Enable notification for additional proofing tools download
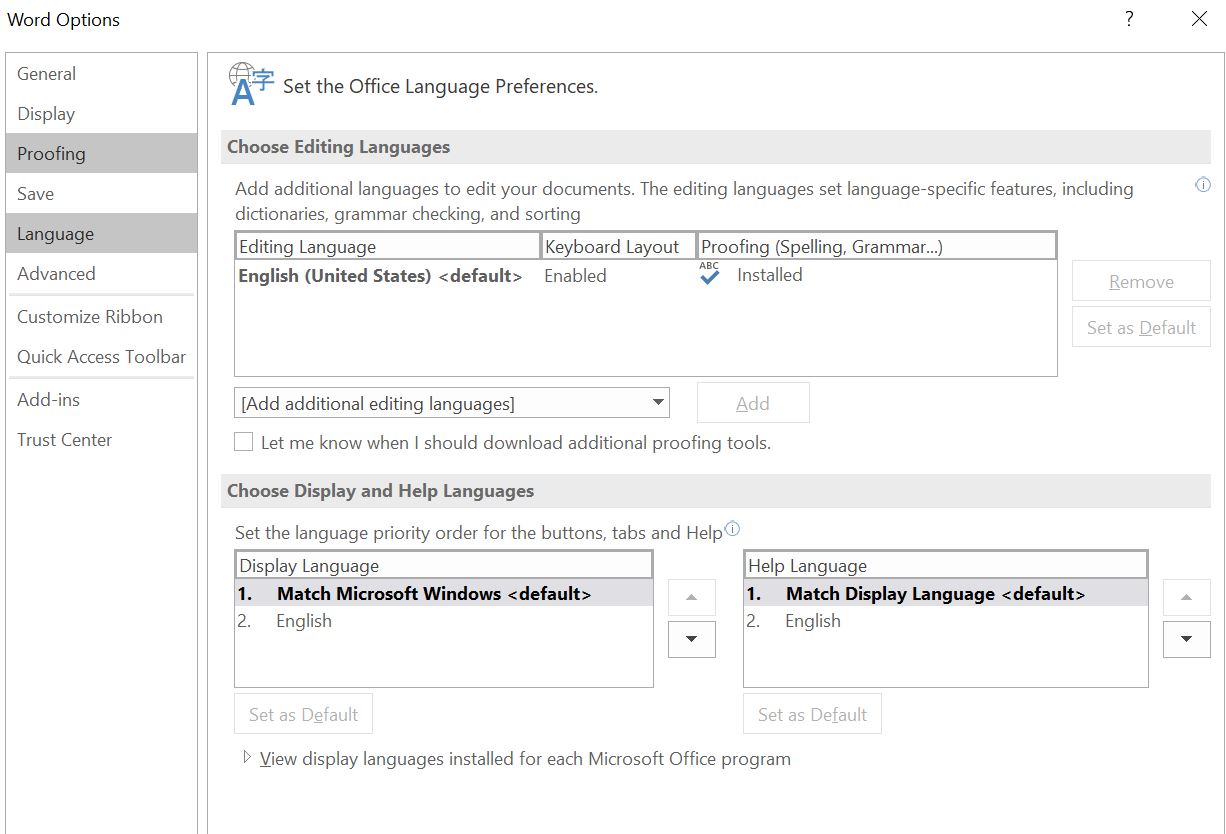Screen dimensions: 1226x834 (x=242, y=441)
